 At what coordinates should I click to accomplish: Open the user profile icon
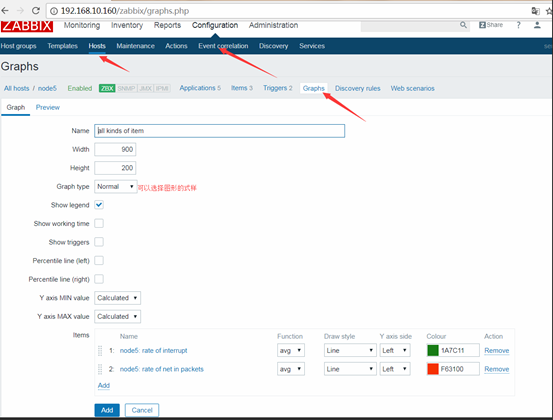pos(537,25)
